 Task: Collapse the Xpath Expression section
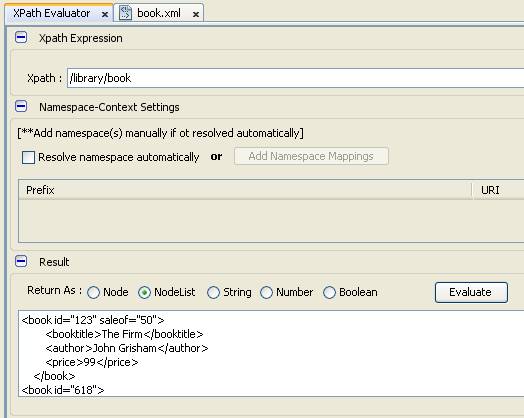coord(21,37)
